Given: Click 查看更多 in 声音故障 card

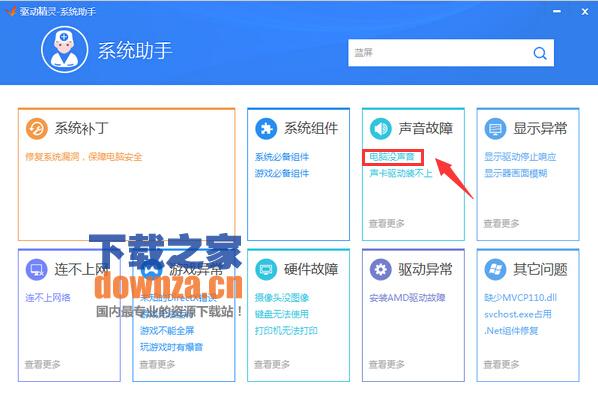Looking at the screenshot, I should (x=387, y=223).
